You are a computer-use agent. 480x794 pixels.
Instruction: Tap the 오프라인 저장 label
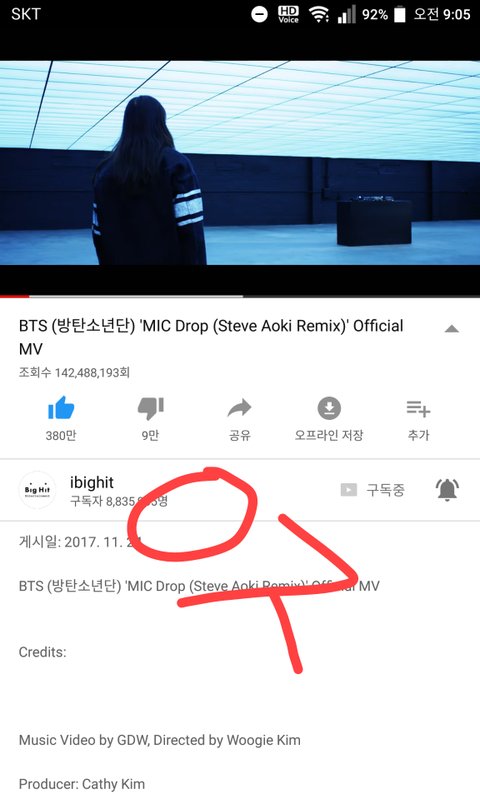pos(329,435)
